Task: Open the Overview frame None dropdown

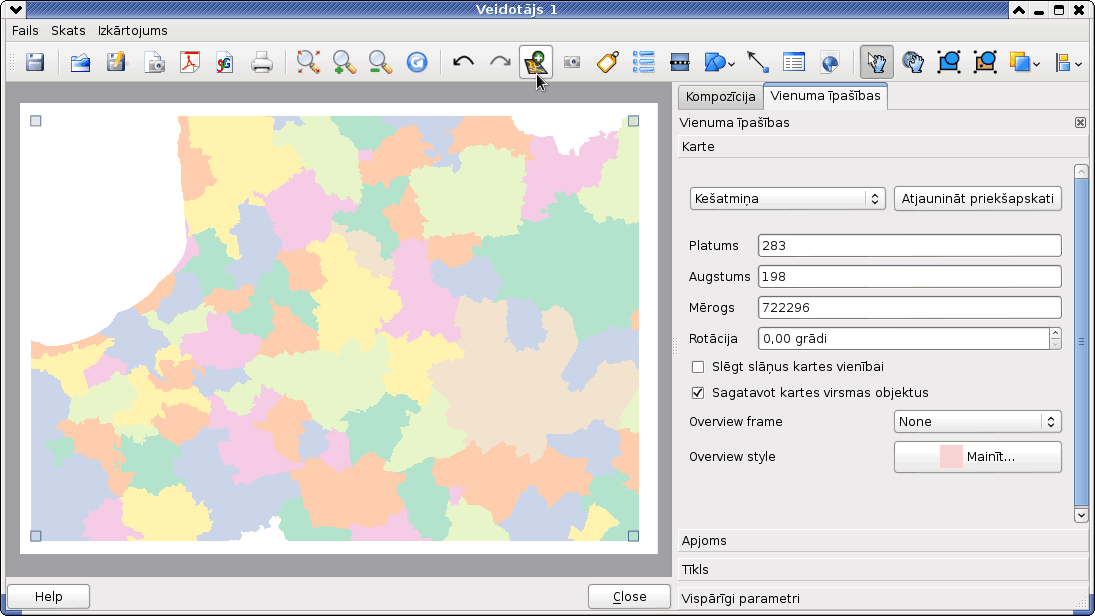Action: (978, 421)
